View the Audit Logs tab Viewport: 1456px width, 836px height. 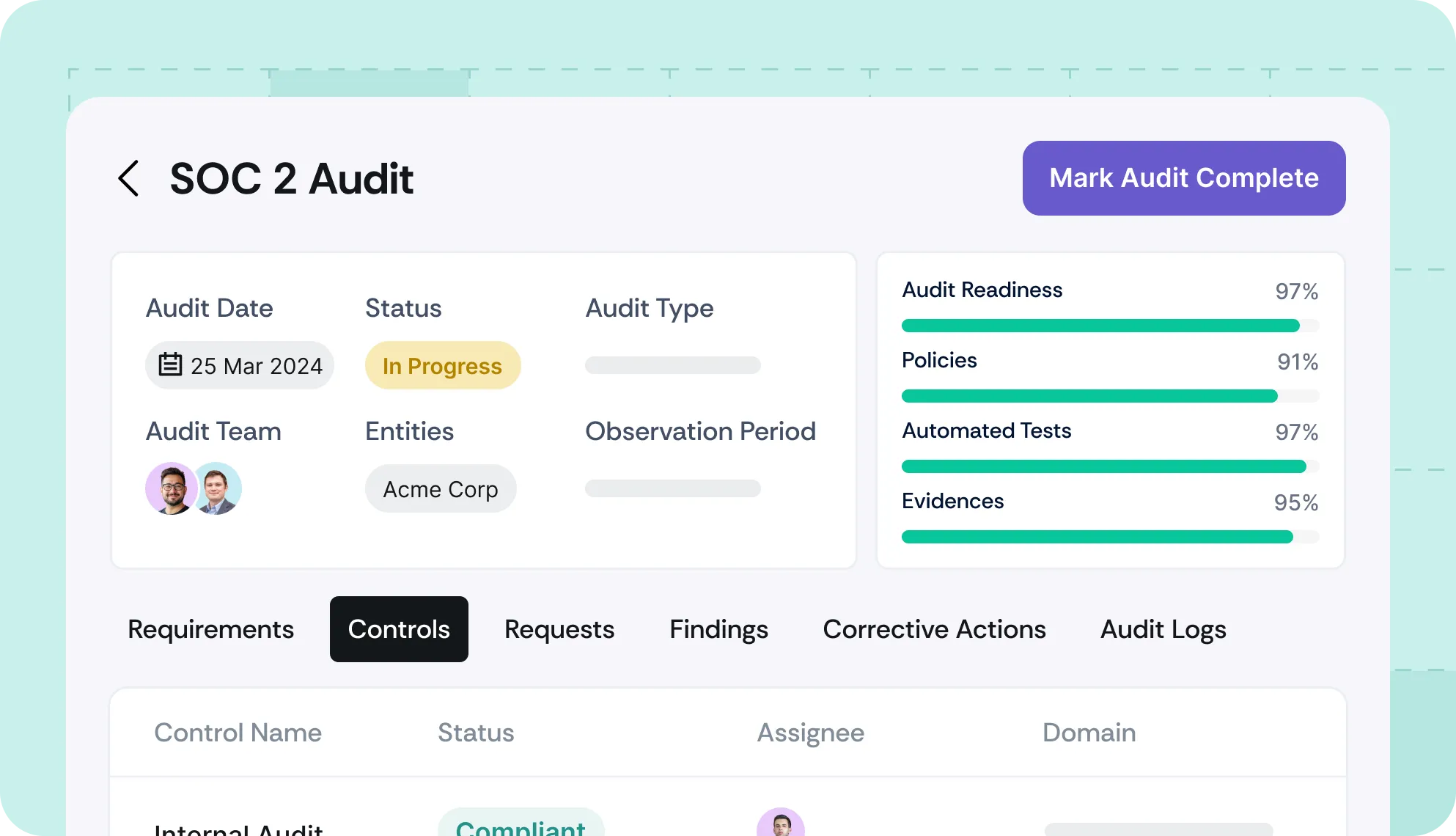coord(1163,629)
